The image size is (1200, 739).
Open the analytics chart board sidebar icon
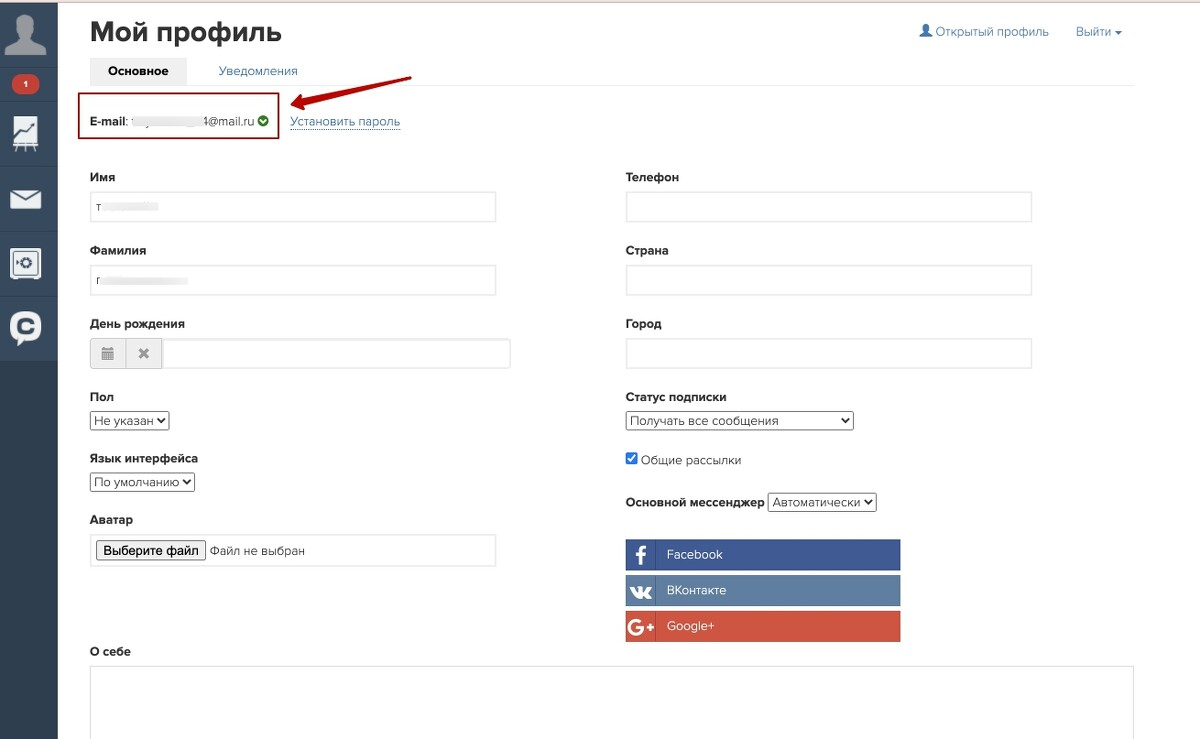pyautogui.click(x=26, y=134)
